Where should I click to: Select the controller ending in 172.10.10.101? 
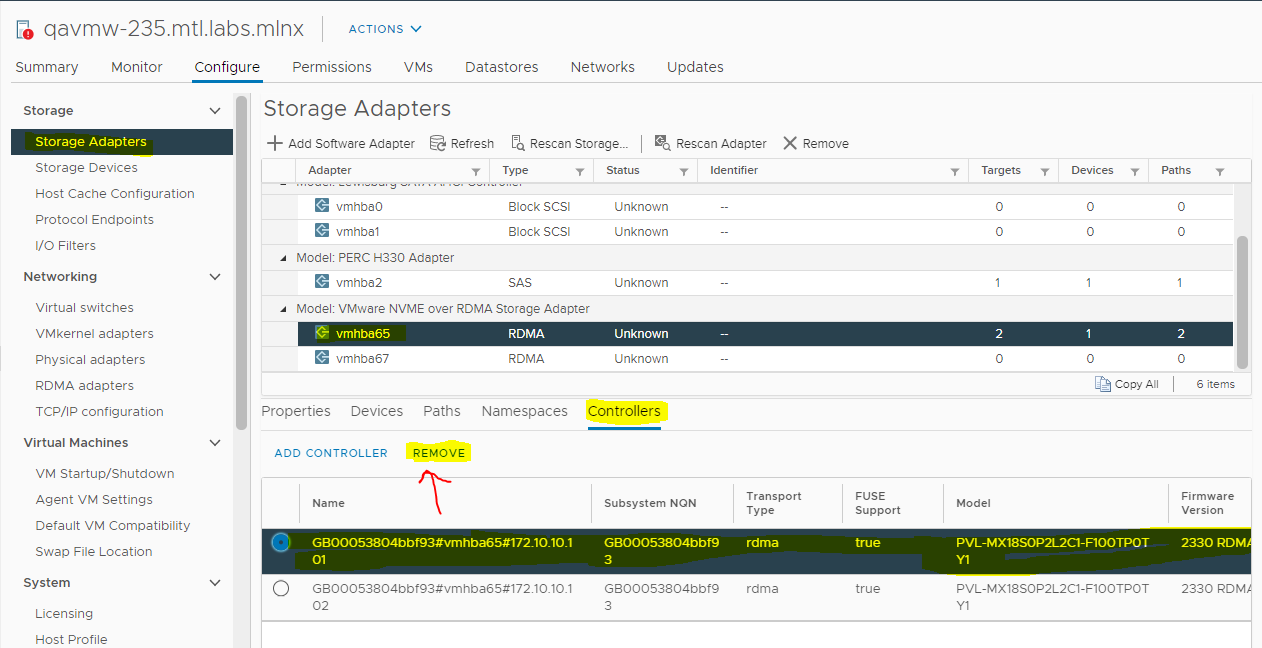point(281,542)
